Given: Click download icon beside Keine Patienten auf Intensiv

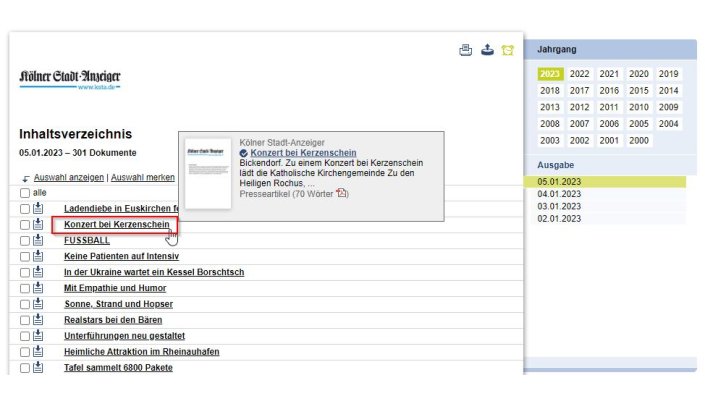Looking at the screenshot, I should click(x=38, y=256).
